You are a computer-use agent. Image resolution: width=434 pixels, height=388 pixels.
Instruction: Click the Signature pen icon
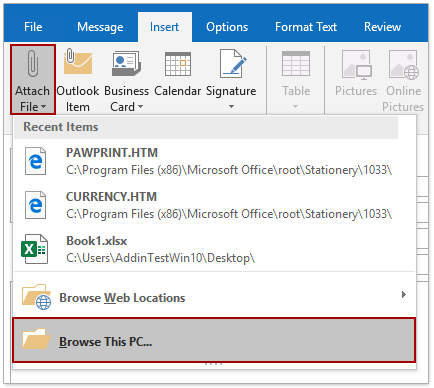pos(233,63)
